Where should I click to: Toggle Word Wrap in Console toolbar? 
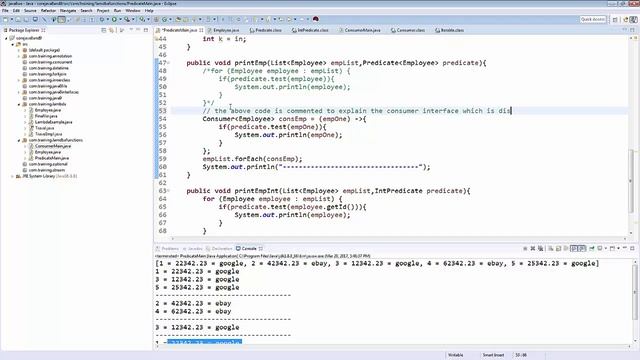click(566, 248)
